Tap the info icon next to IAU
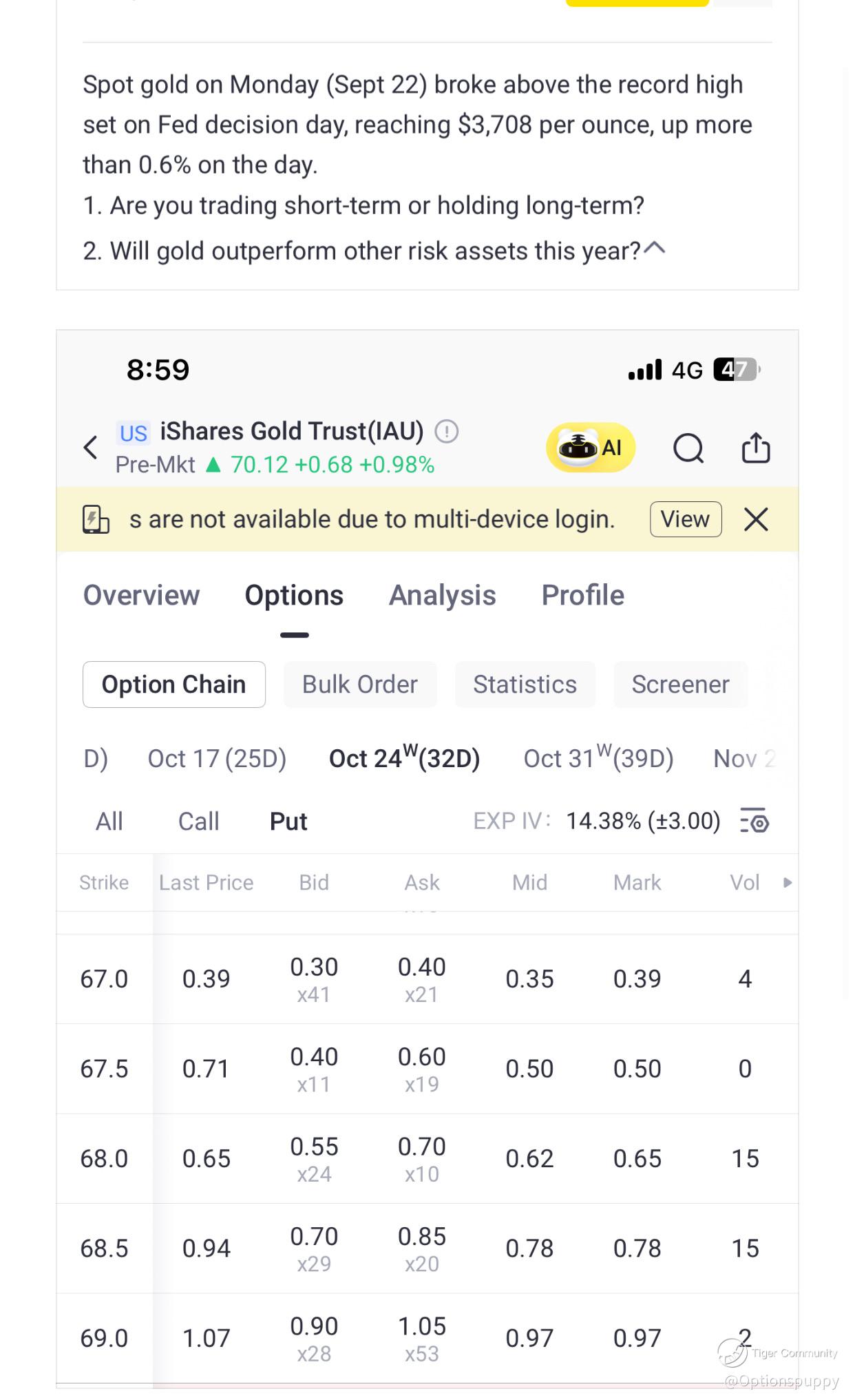This screenshot has width=855, height=1400. 447,432
